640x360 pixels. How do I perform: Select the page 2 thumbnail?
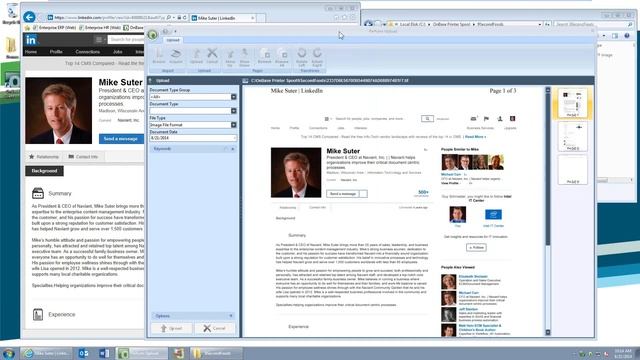click(x=573, y=136)
